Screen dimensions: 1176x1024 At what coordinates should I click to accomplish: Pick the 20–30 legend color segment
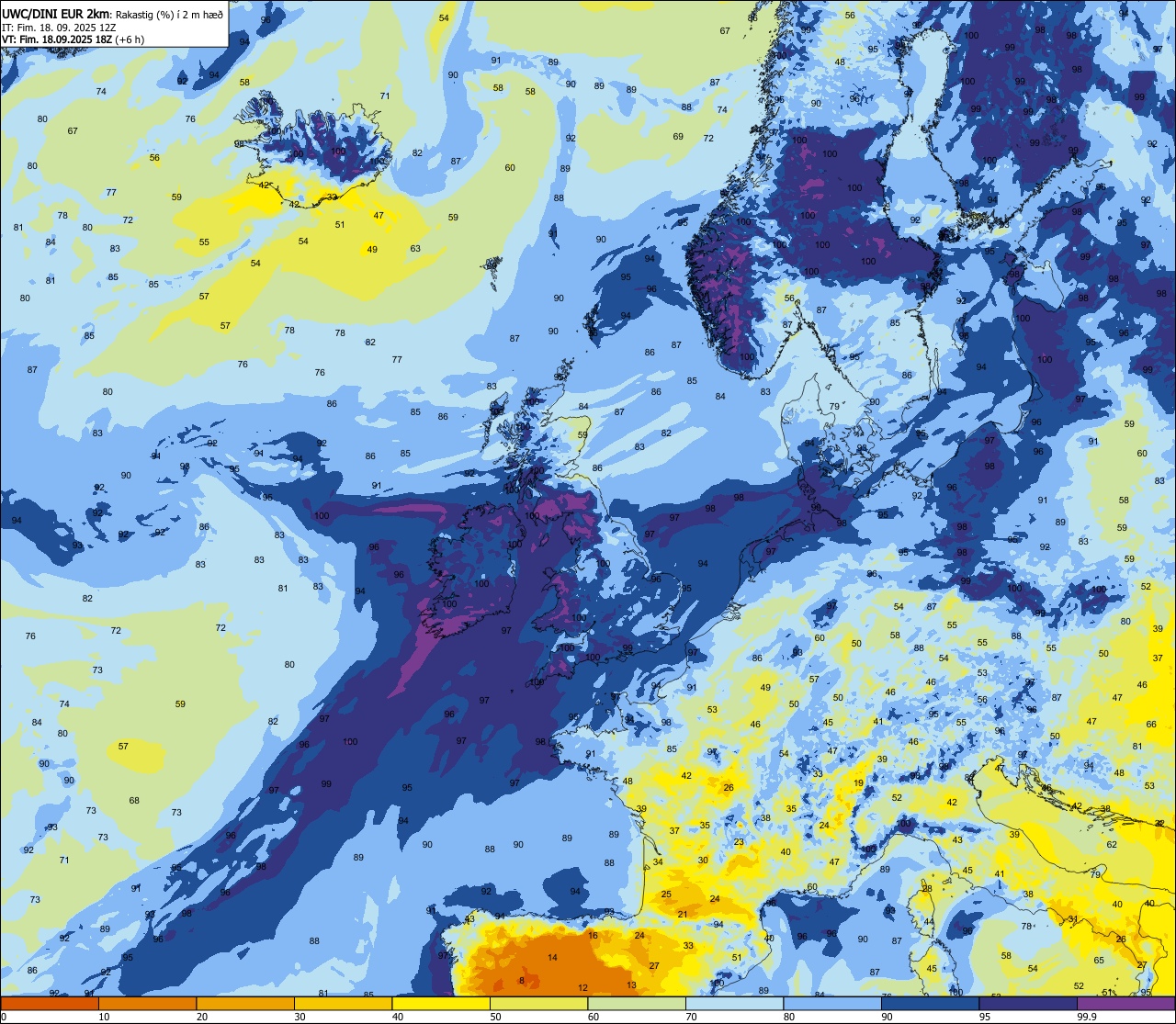245,1003
